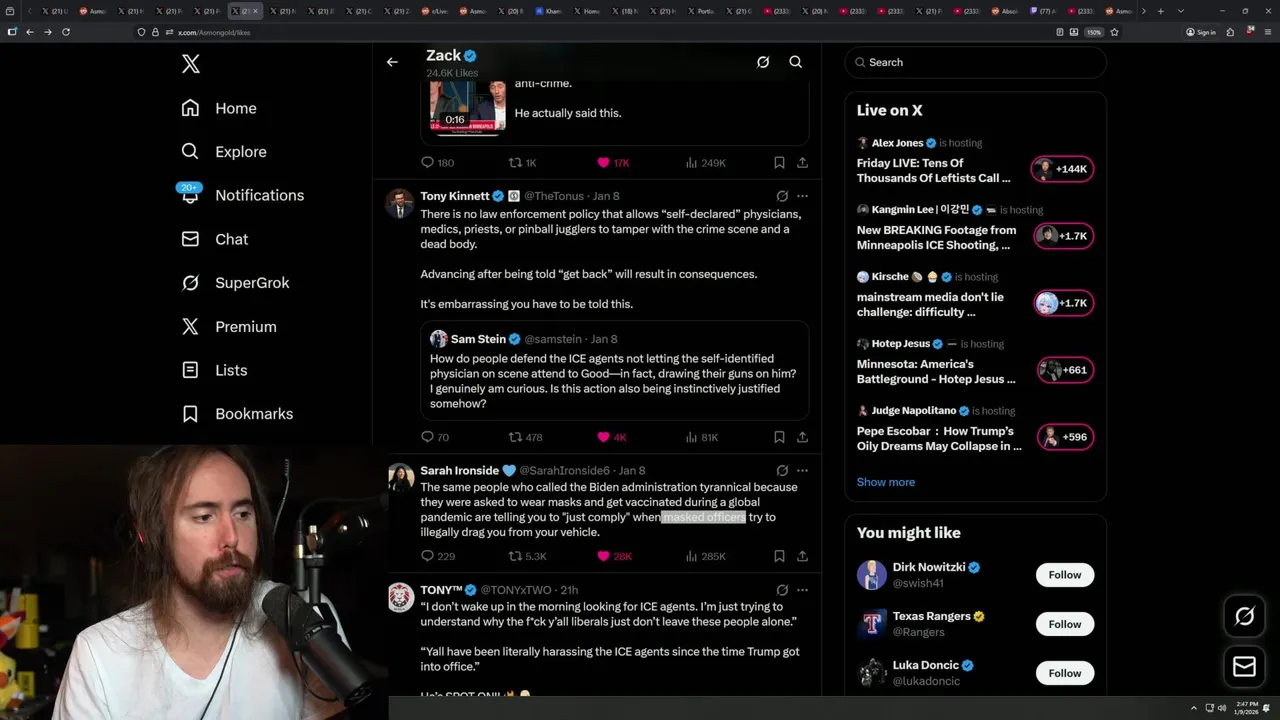Follow Texas Rangers
1280x720 pixels.
[1065, 624]
